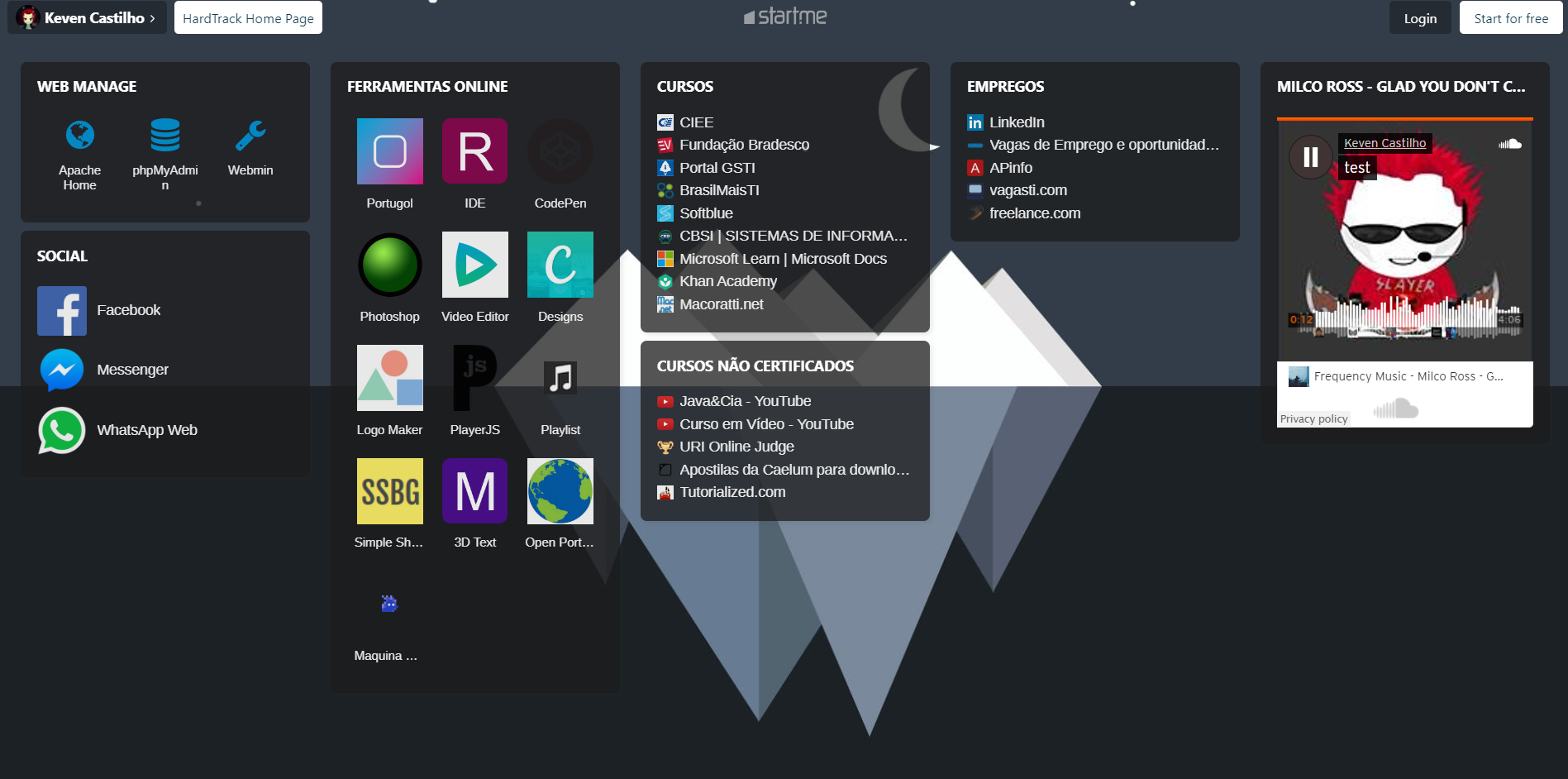Open the CodePen icon
The width and height of the screenshot is (1568, 779).
(x=560, y=151)
